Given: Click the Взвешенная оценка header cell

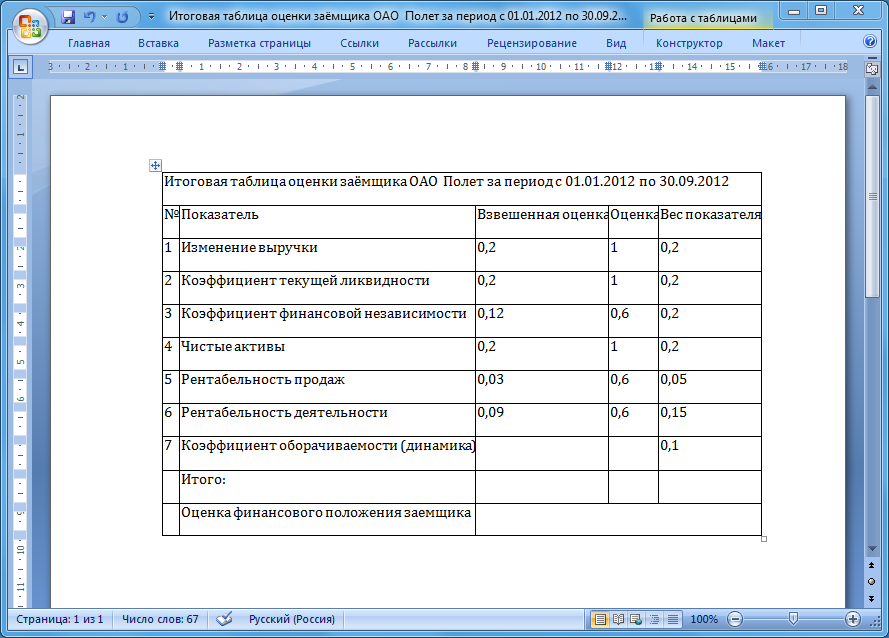Looking at the screenshot, I should (x=542, y=222).
